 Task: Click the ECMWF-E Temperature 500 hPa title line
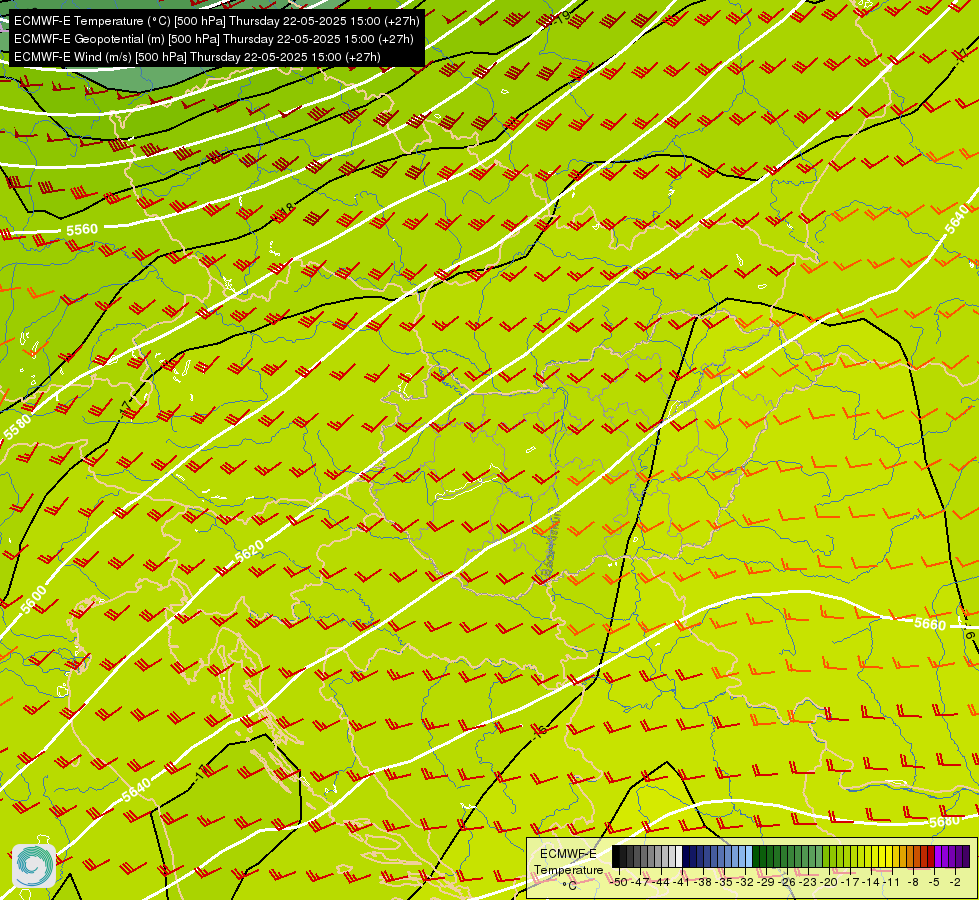pyautogui.click(x=217, y=21)
